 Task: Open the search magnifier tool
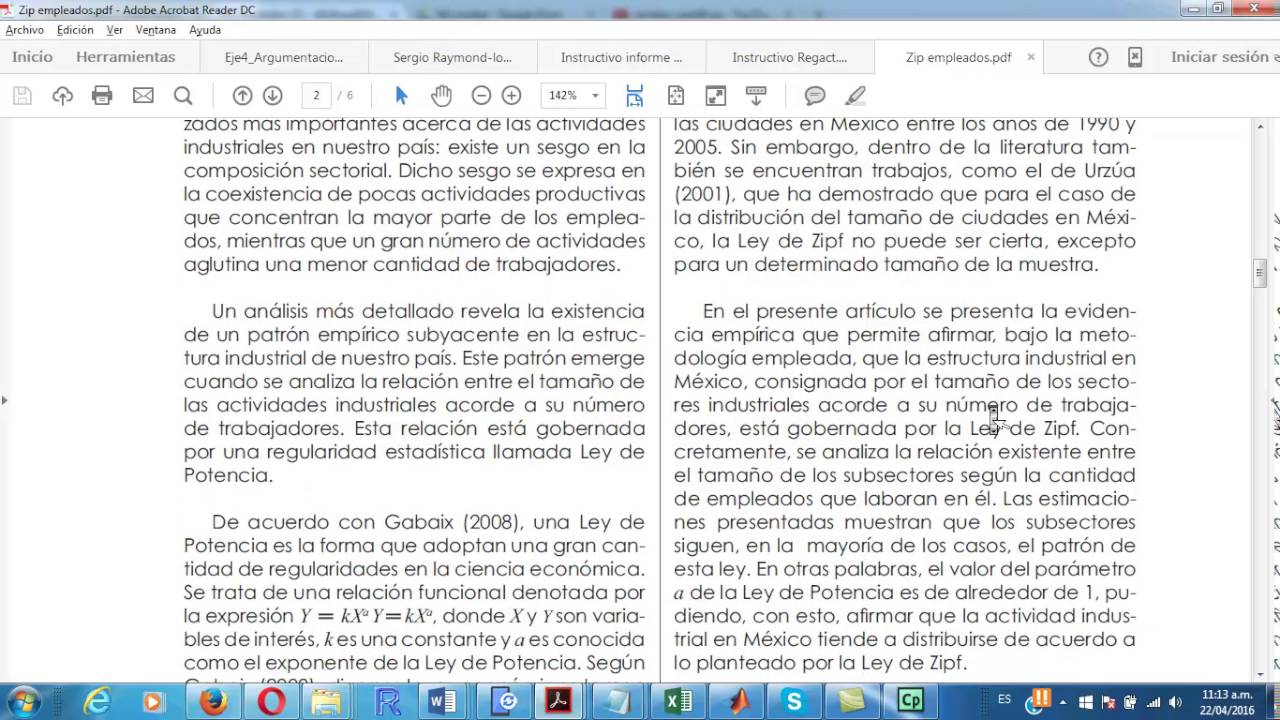183,96
